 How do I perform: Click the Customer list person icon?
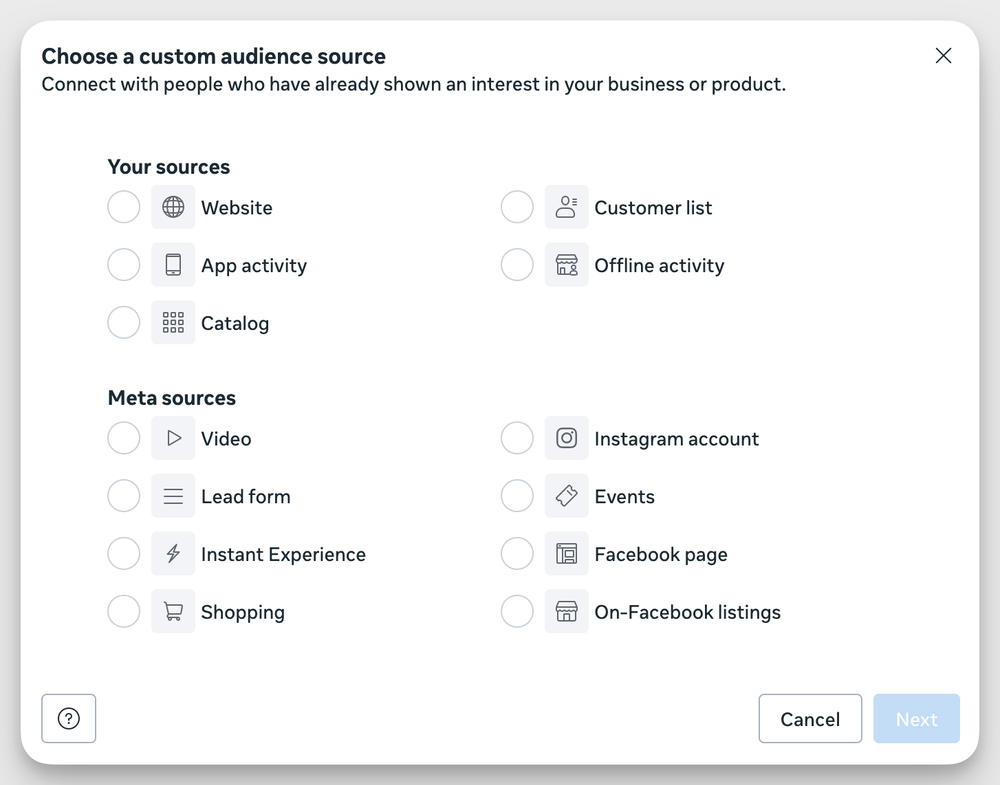coord(566,208)
